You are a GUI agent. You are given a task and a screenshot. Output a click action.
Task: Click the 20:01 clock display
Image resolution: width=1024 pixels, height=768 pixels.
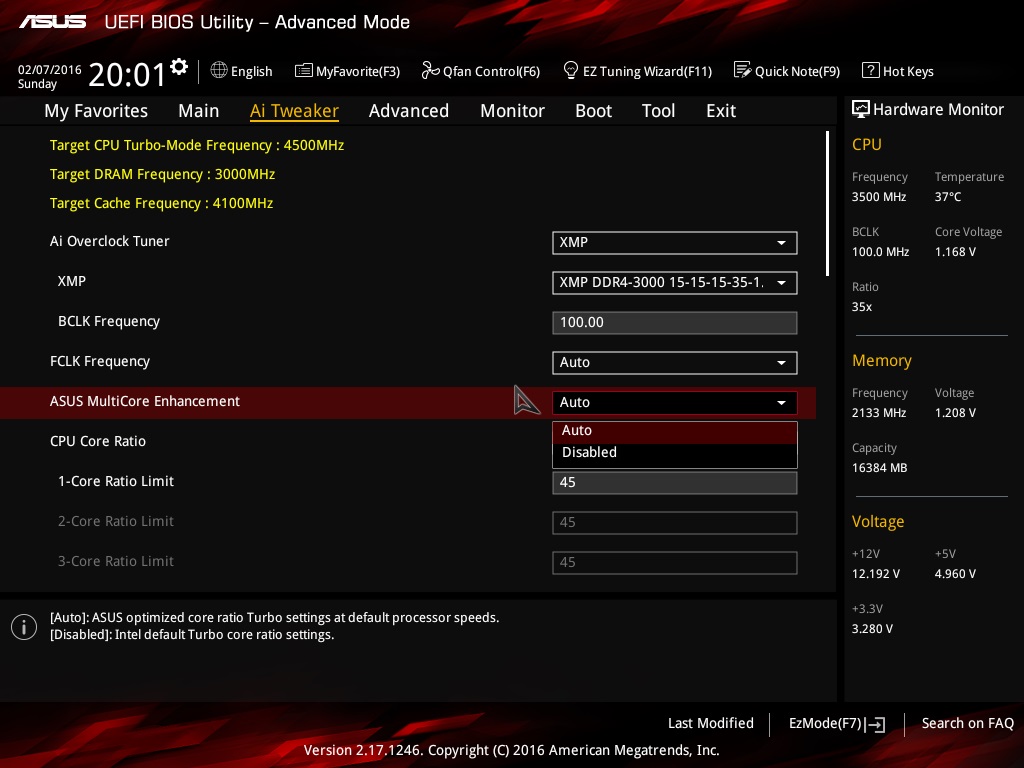[x=127, y=74]
